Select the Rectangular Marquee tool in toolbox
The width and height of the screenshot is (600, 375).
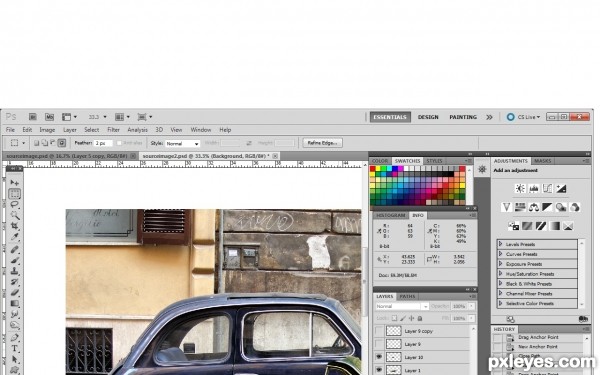coord(15,194)
